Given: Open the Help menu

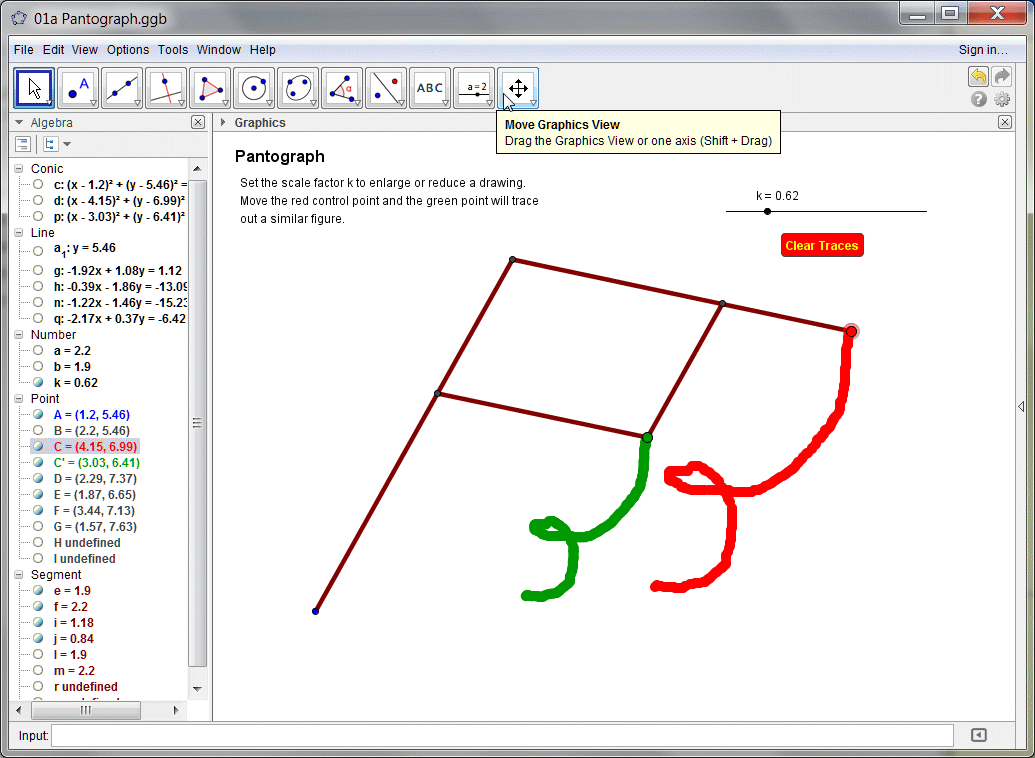Looking at the screenshot, I should pos(263,50).
